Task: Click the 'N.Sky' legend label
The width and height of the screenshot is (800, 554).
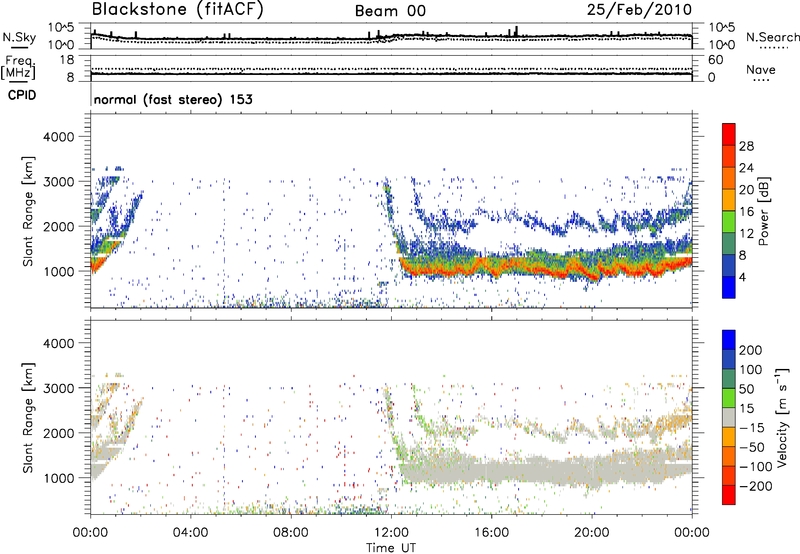Action: 19,37
